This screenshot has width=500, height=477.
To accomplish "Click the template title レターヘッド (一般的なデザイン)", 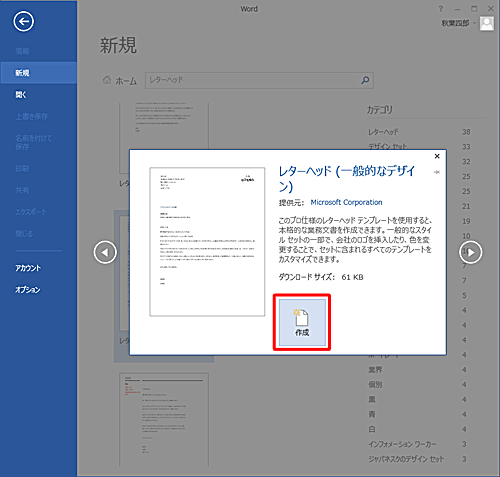I will click(x=347, y=178).
